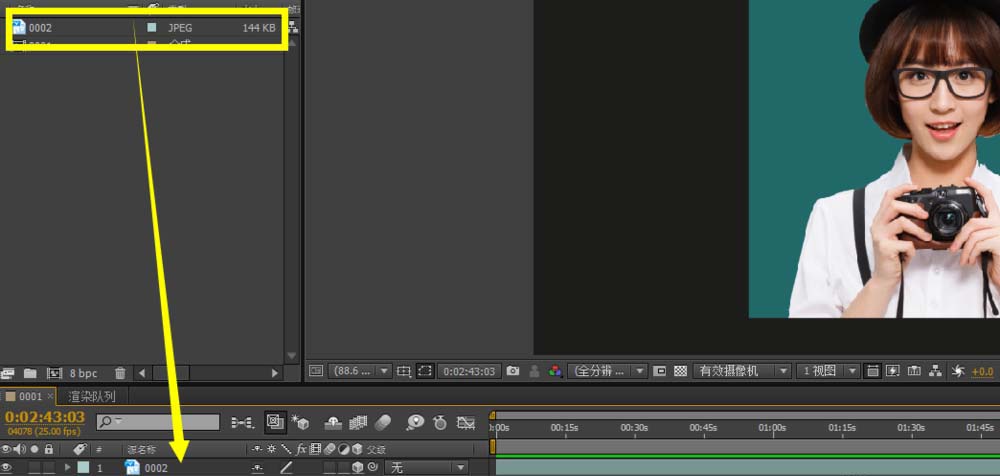Click 01:00s on the time ruler
This screenshot has height=476, width=1000.
coord(772,428)
